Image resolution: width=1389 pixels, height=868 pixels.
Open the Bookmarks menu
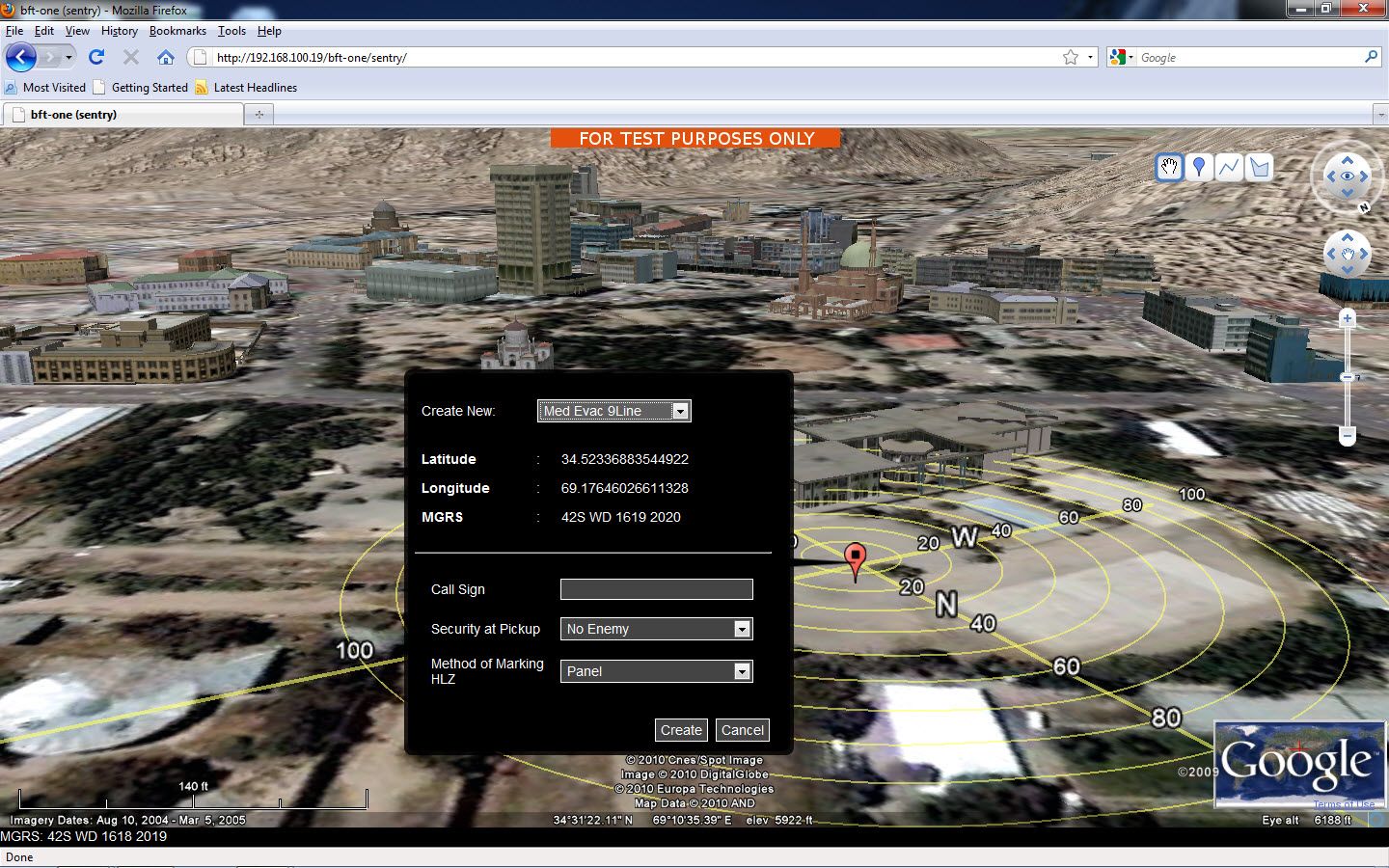(x=177, y=31)
